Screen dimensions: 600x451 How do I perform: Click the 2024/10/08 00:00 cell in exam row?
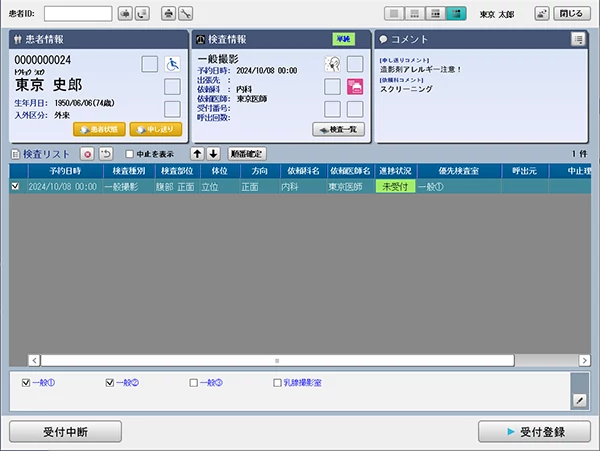63,187
